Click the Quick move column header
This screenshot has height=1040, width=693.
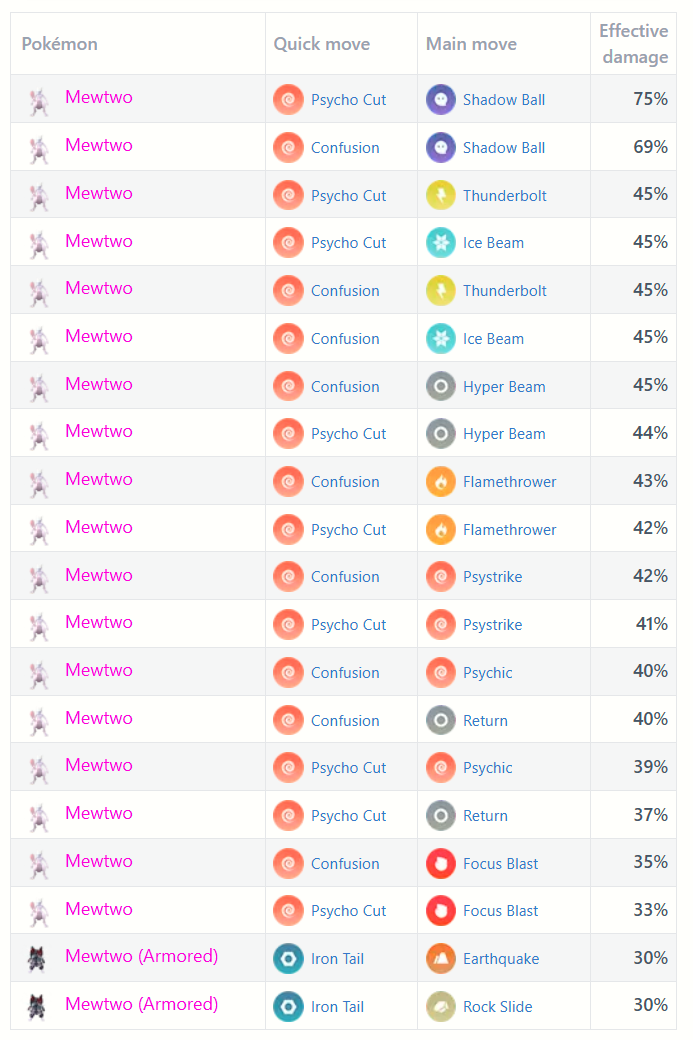[322, 44]
